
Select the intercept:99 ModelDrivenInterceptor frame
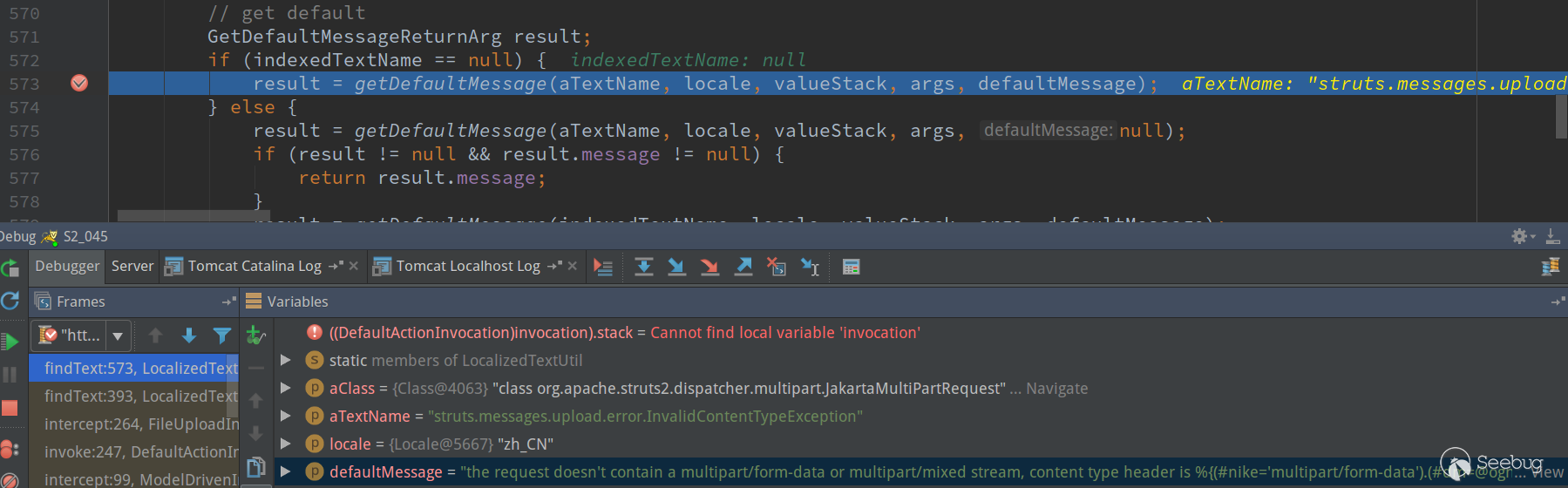tap(134, 478)
